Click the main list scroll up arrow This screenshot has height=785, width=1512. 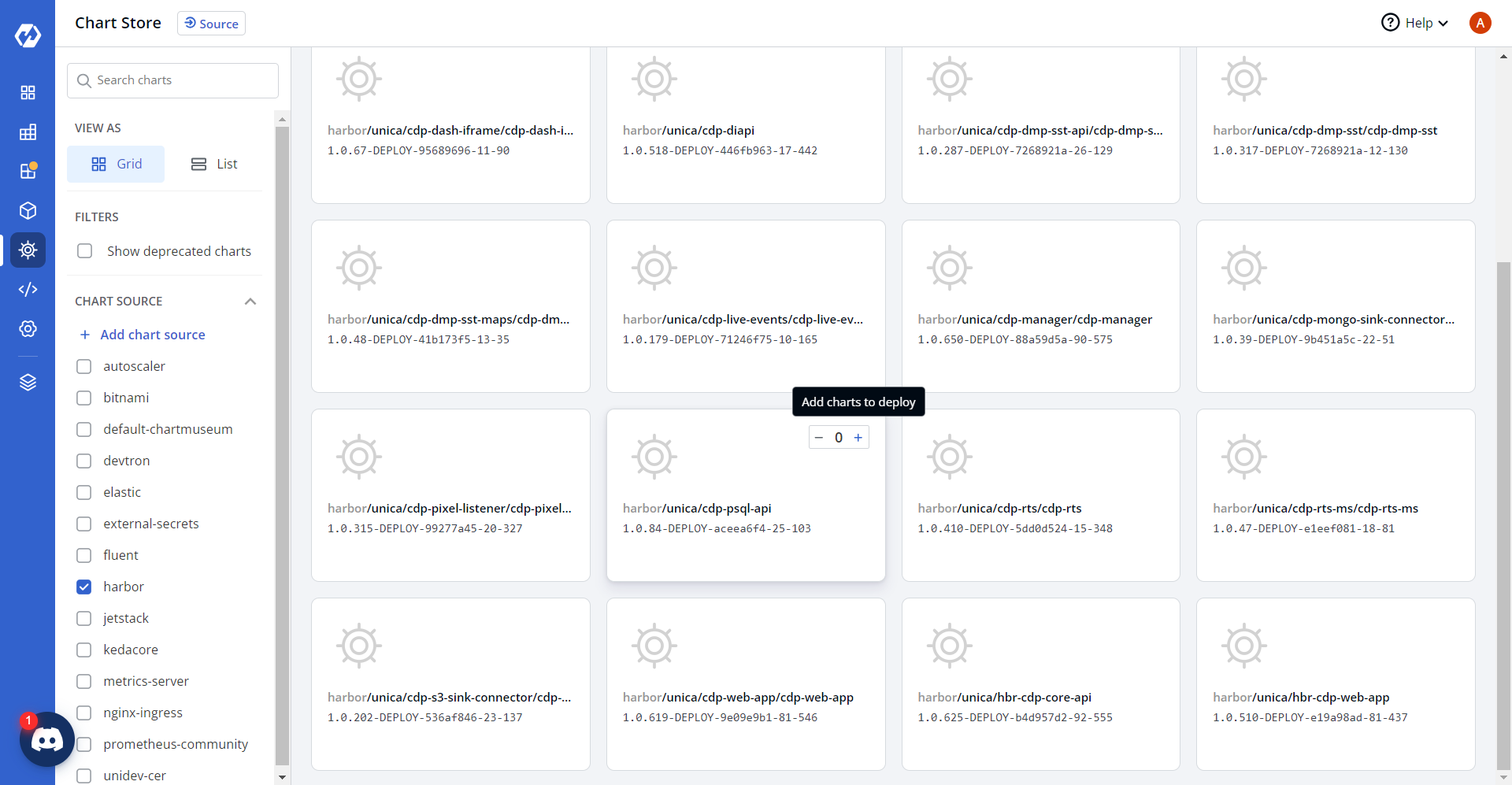point(1503,56)
